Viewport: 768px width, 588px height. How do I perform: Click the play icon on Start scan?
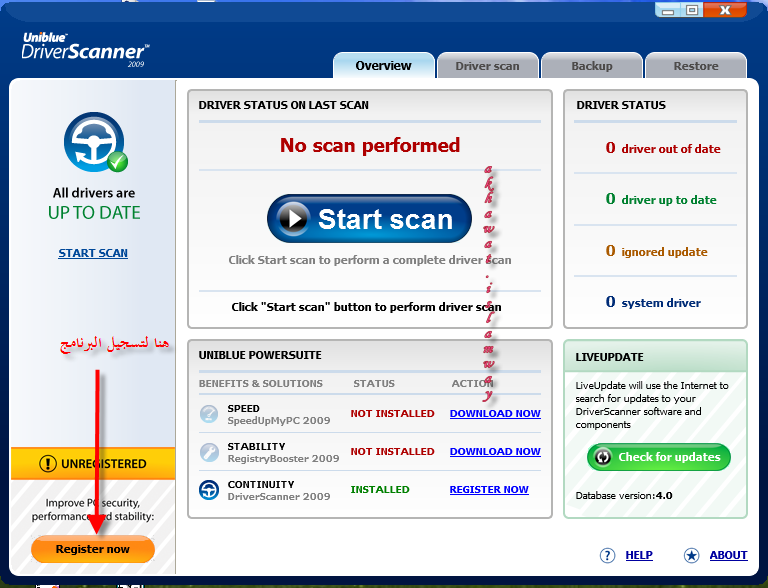pos(294,219)
